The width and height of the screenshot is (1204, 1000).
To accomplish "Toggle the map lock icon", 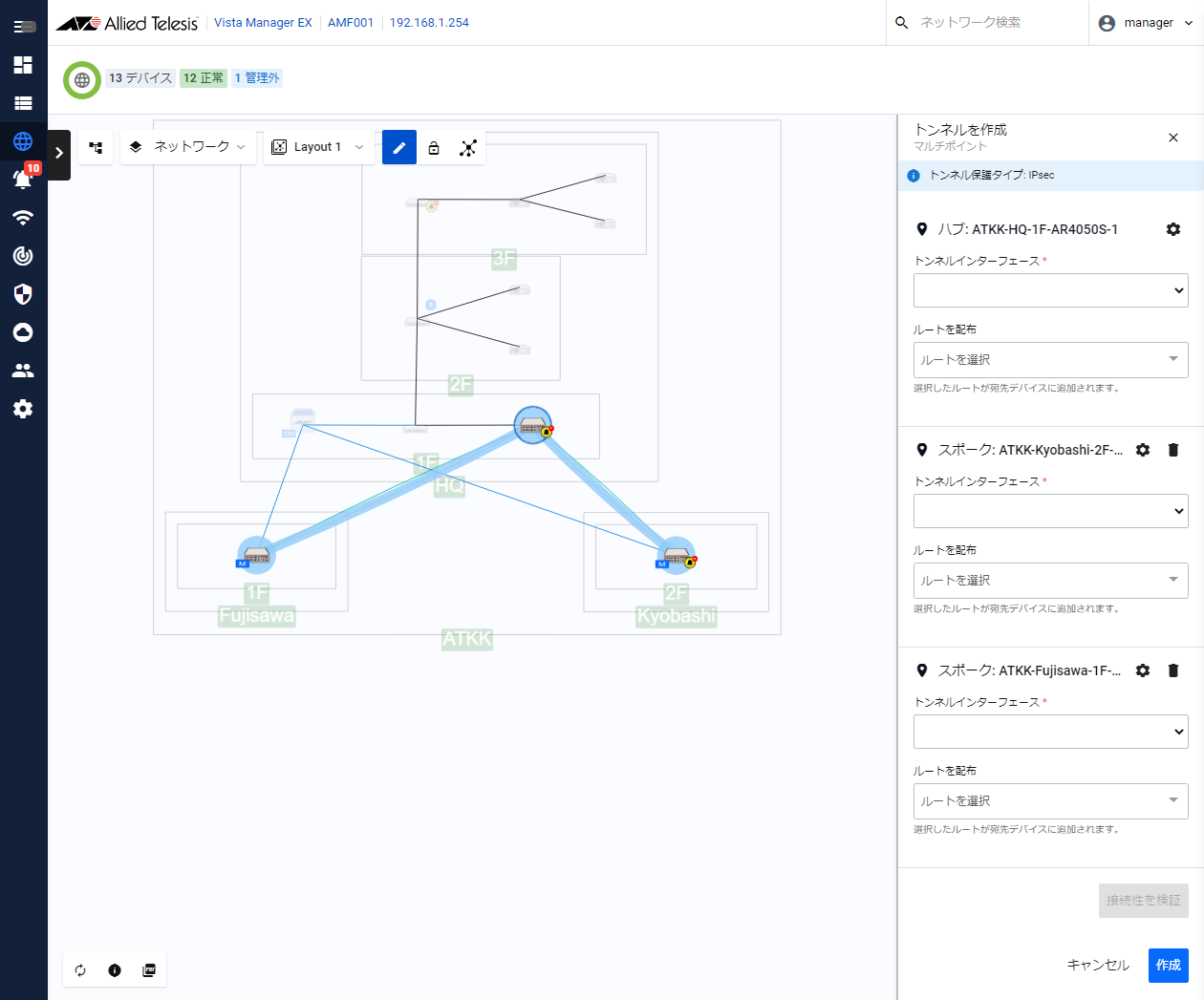I will (434, 147).
